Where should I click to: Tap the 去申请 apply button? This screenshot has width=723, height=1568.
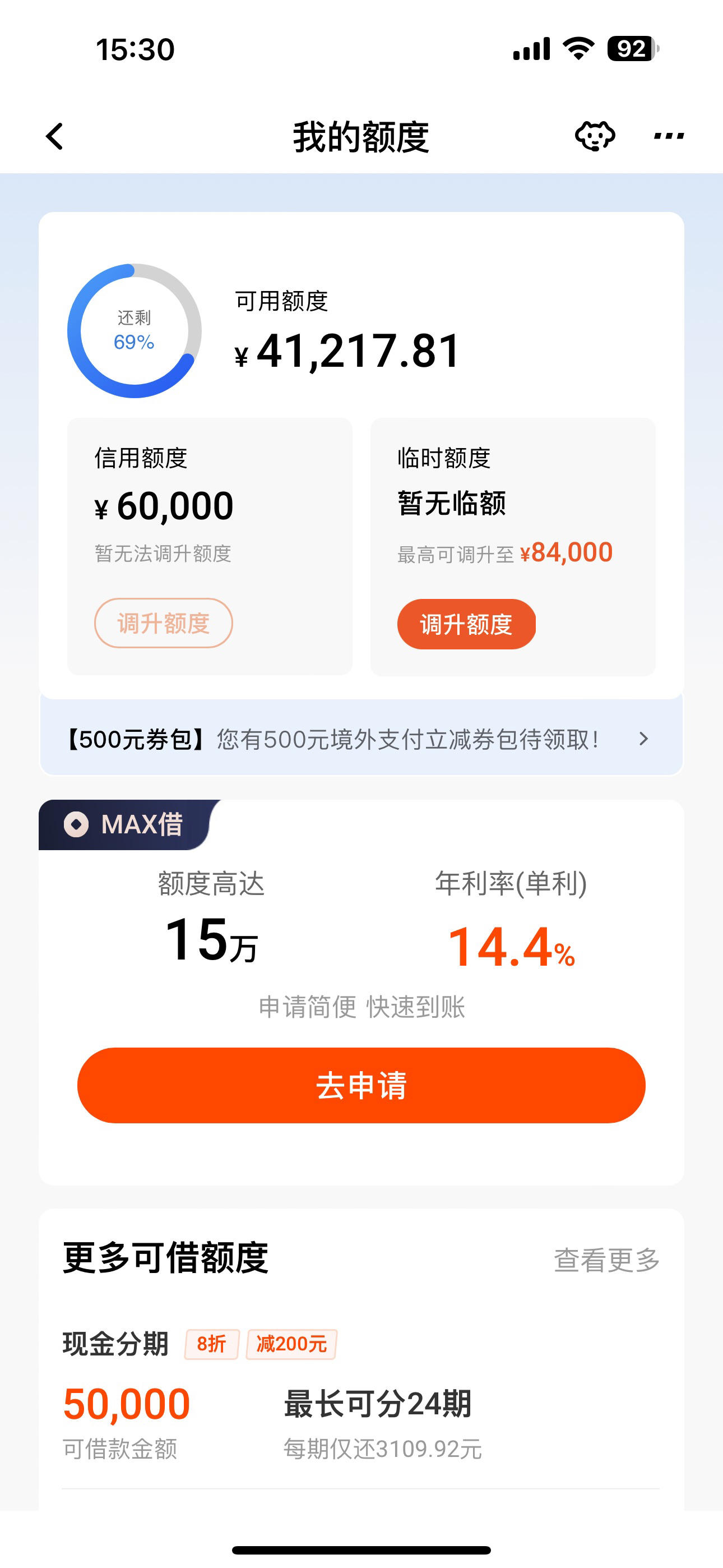[x=361, y=1085]
